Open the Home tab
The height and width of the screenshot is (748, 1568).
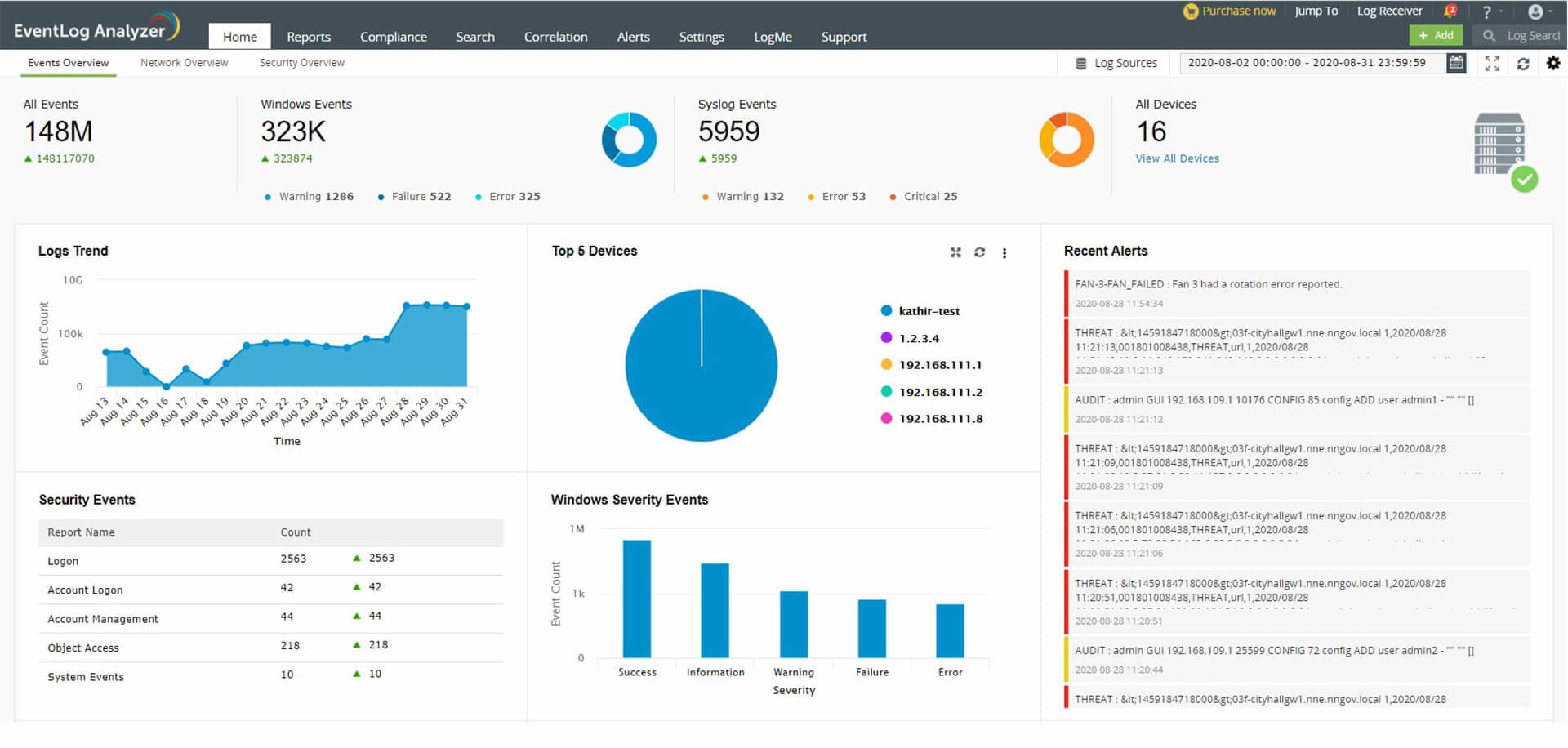click(240, 37)
